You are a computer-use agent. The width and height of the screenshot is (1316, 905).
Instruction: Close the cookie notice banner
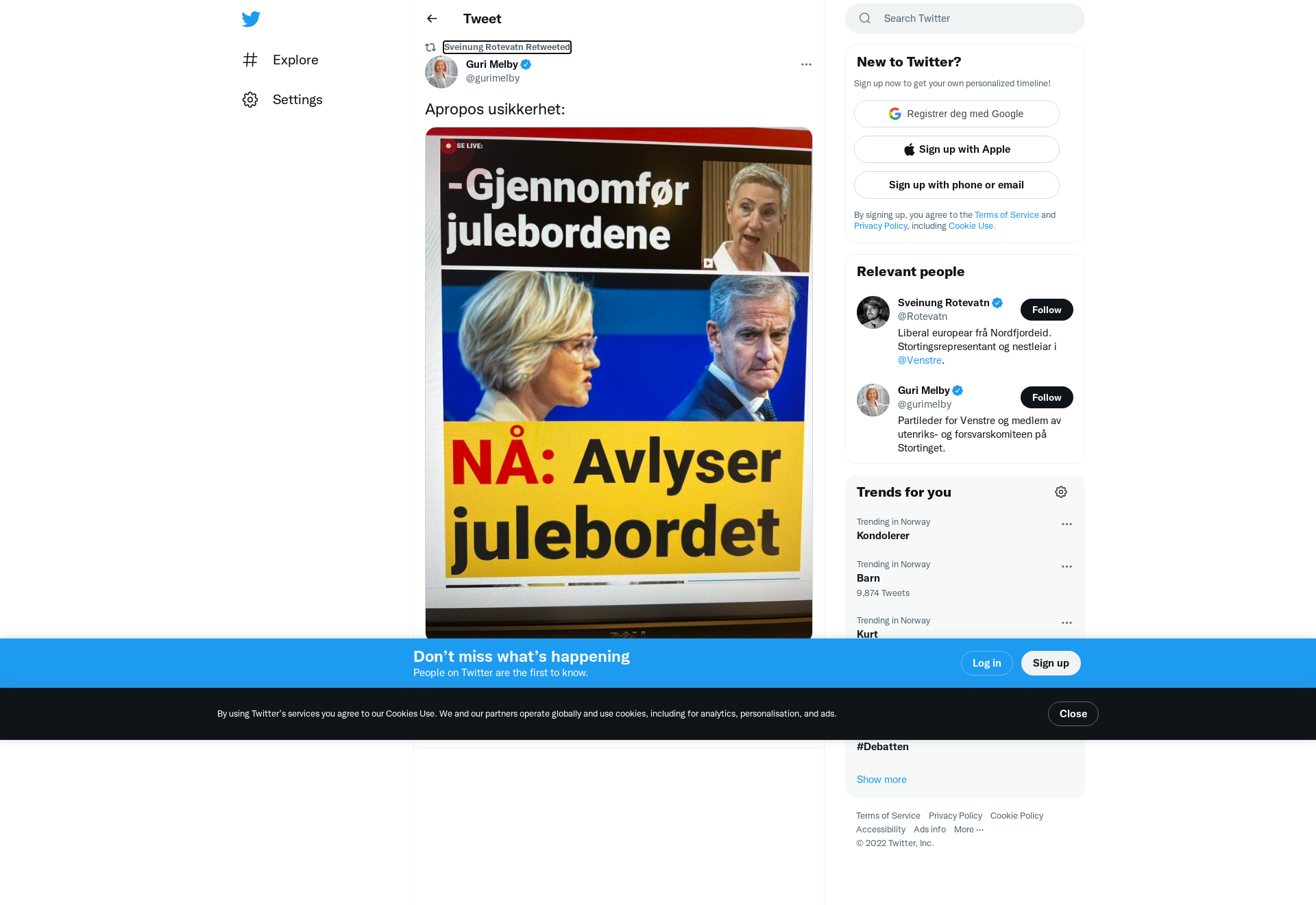(1073, 714)
